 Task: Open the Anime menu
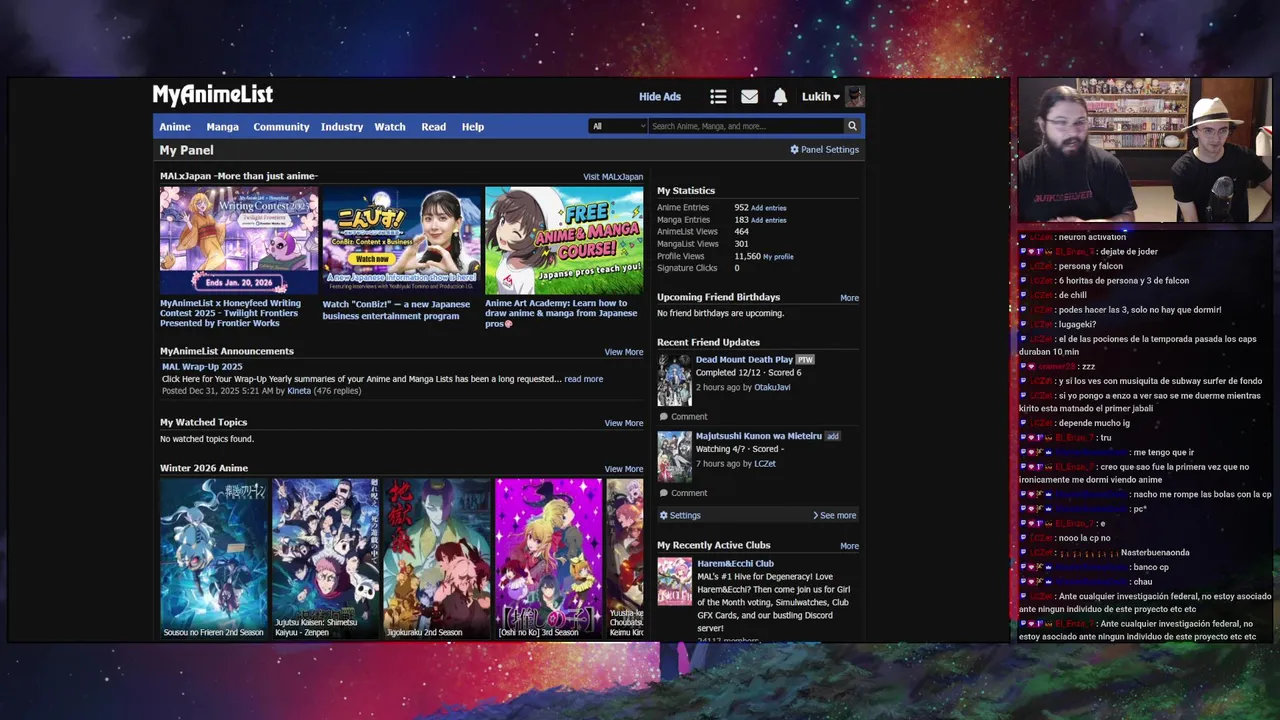(x=175, y=127)
